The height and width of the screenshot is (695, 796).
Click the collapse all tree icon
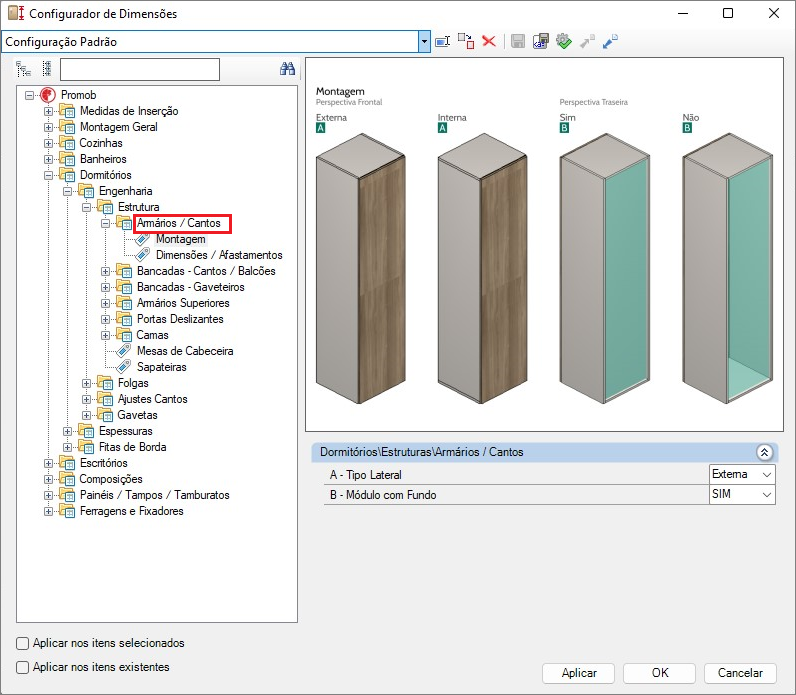pyautogui.click(x=46, y=69)
